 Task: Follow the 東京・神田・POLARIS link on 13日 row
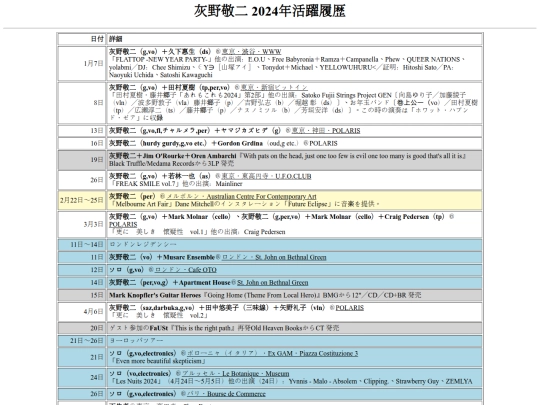326,131
